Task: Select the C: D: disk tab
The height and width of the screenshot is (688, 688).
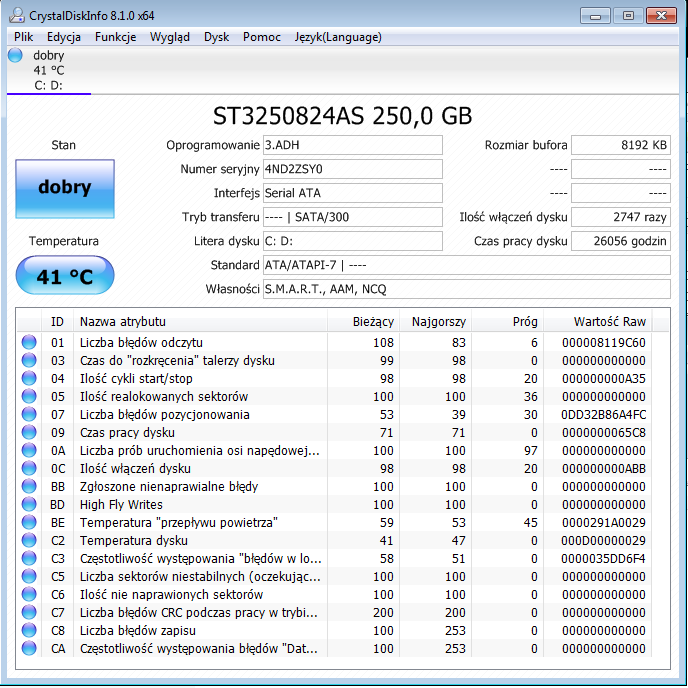Action: coord(49,85)
